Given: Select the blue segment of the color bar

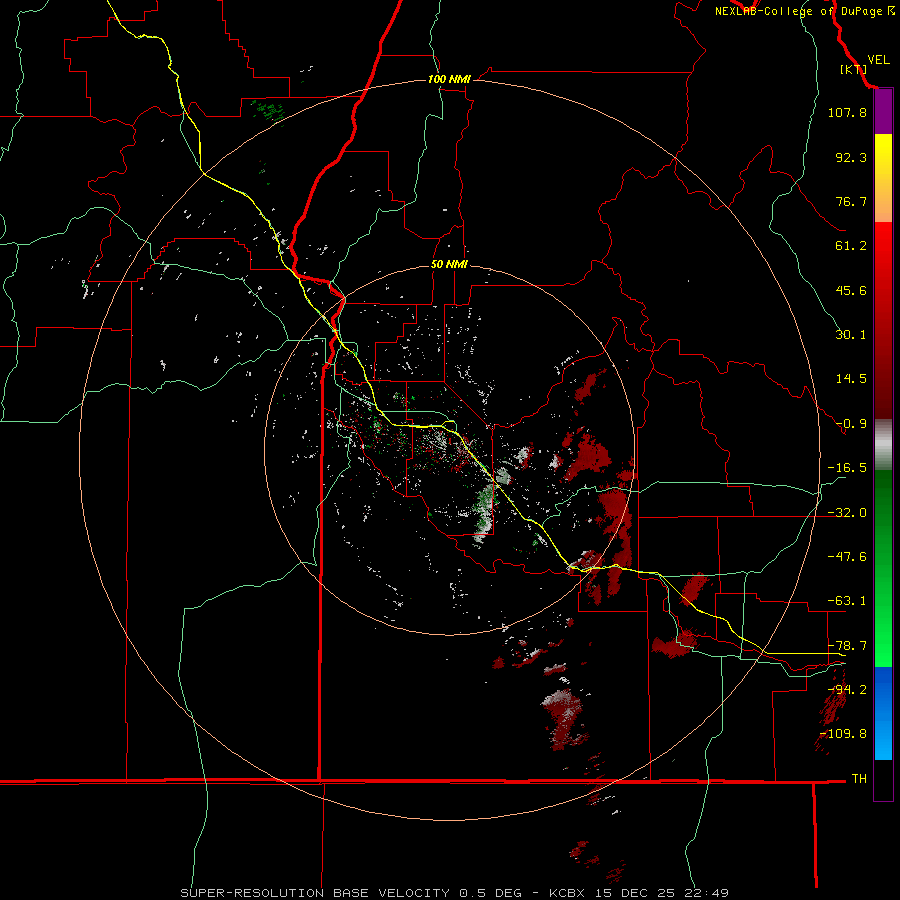Looking at the screenshot, I should (883, 713).
